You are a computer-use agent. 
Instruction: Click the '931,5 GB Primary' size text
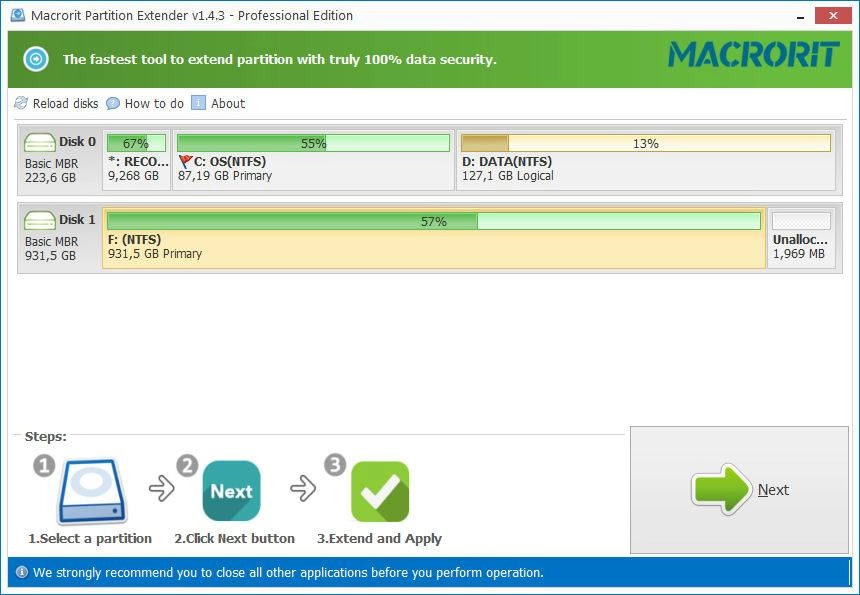coord(155,253)
